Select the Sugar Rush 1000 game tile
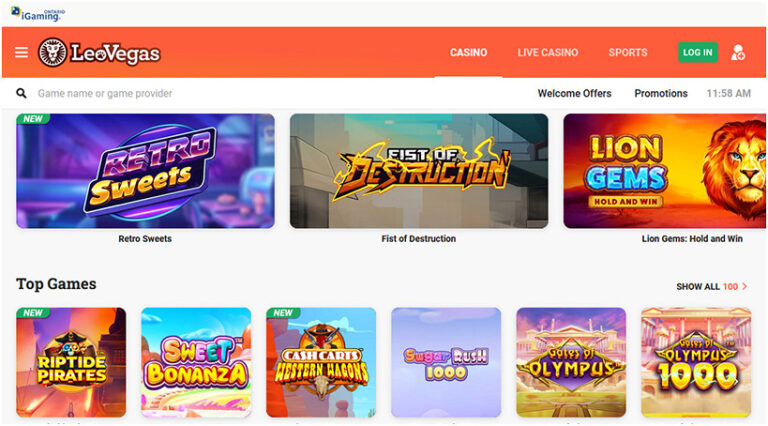768x426 pixels. [446, 362]
